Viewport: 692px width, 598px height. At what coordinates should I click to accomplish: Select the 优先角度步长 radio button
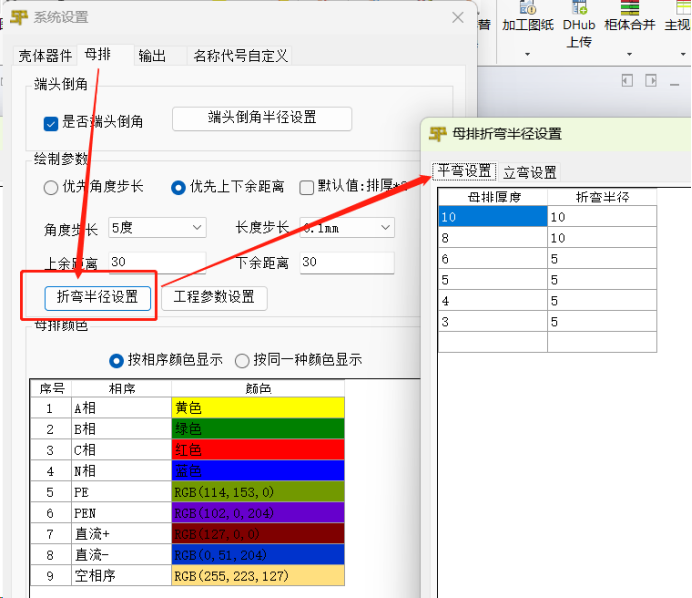click(51, 188)
